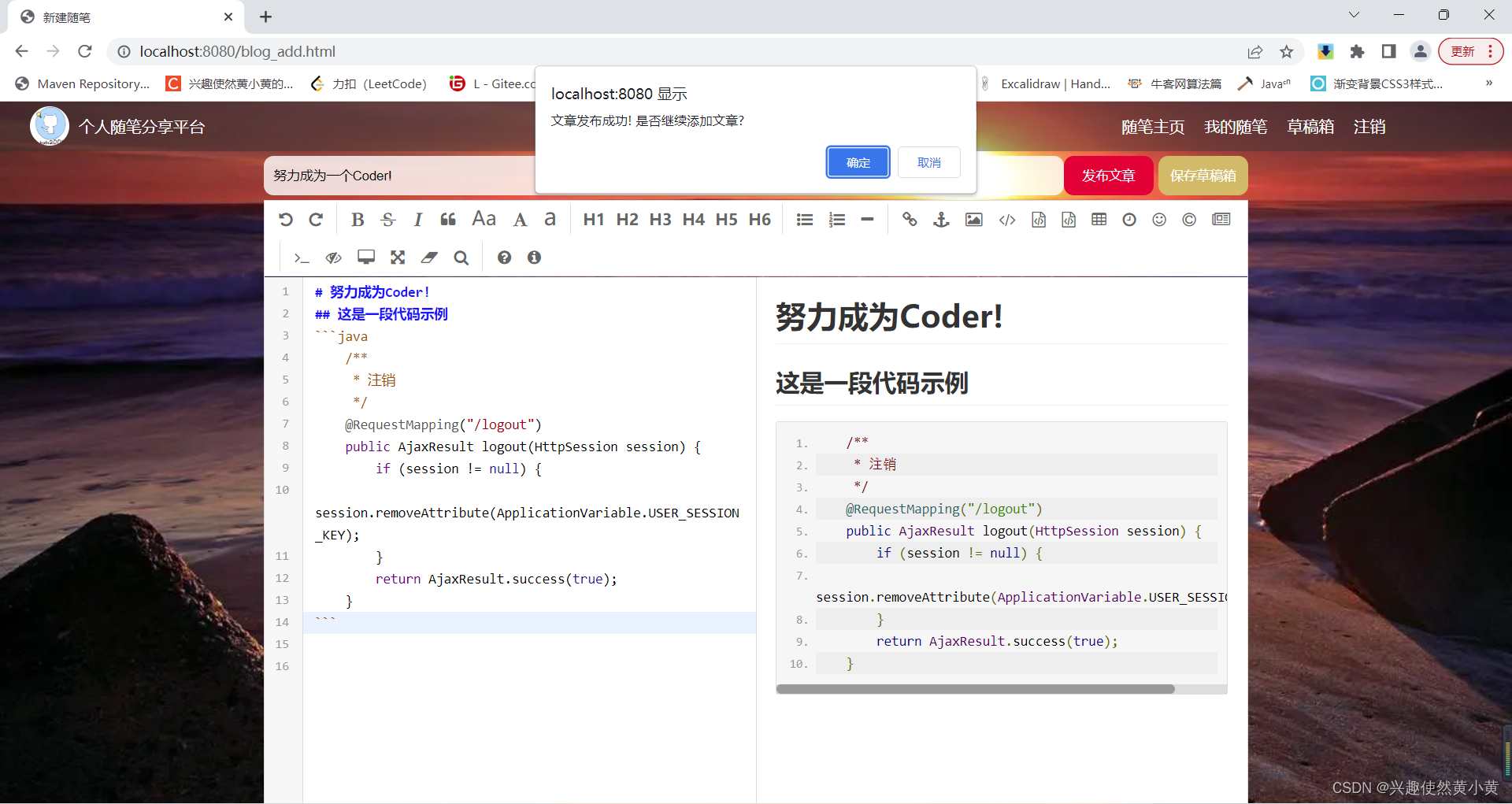Expand bookmarks overflow chevron
Viewport: 1512px width, 804px height.
[x=1488, y=83]
